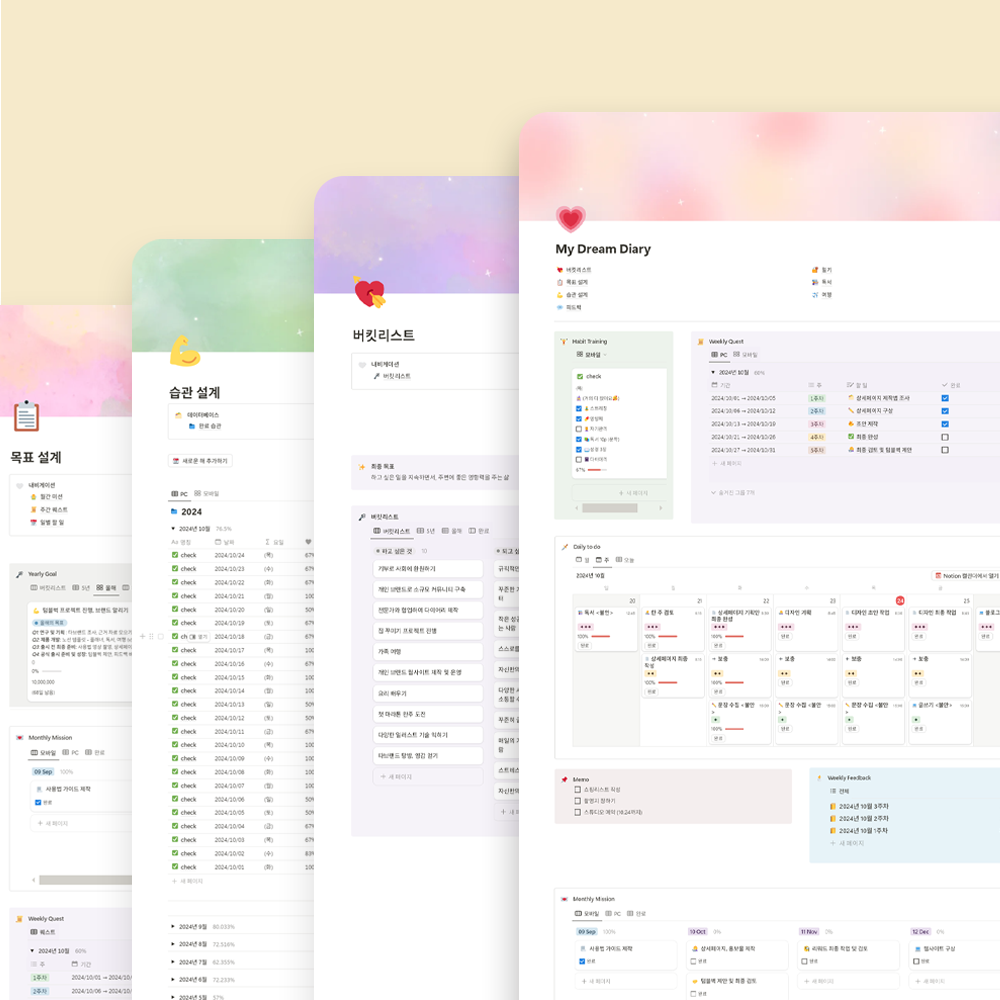The width and height of the screenshot is (1000, 1000).
Task: Click the red heart page icon of My Dream Diary
Action: [x=570, y=219]
